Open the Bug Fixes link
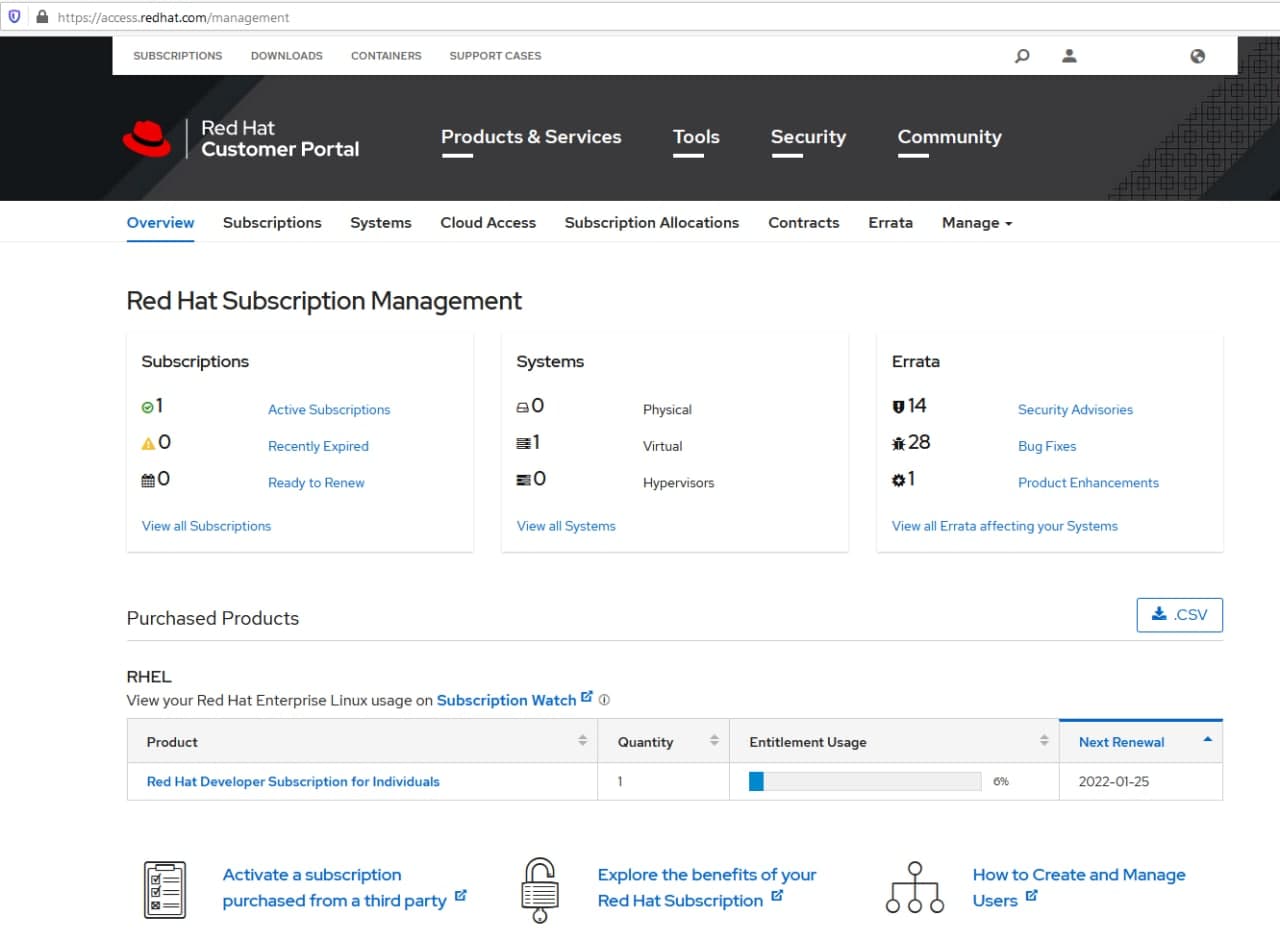The height and width of the screenshot is (940, 1280). tap(1047, 446)
